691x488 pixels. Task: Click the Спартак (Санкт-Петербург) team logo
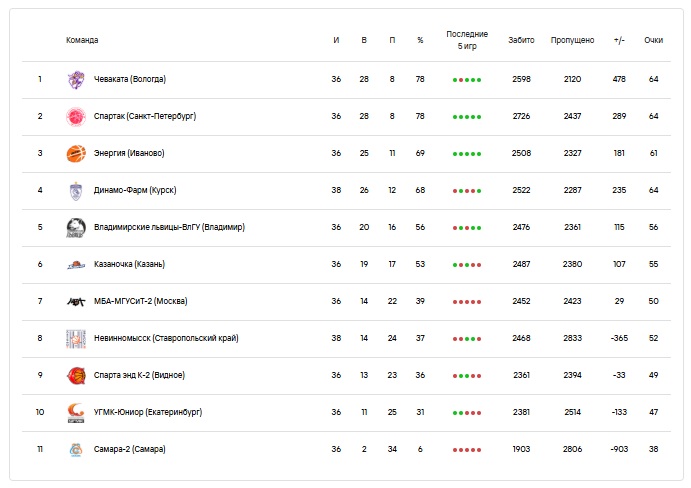pos(76,117)
